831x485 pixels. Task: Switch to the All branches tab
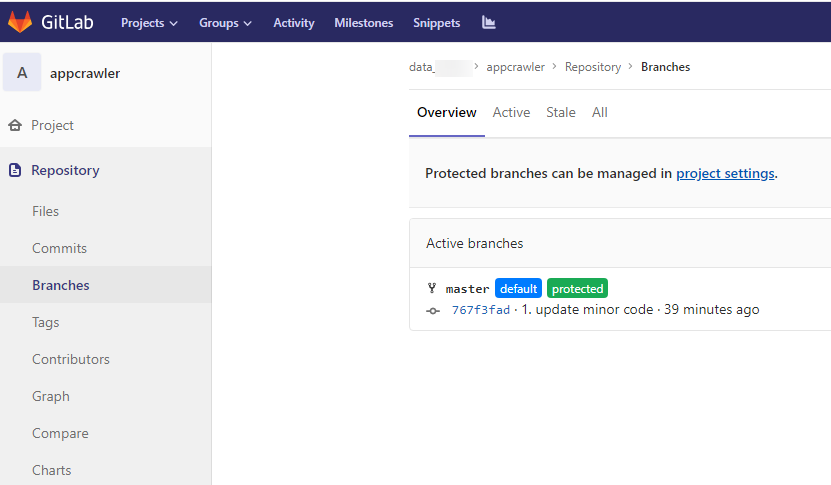(599, 112)
